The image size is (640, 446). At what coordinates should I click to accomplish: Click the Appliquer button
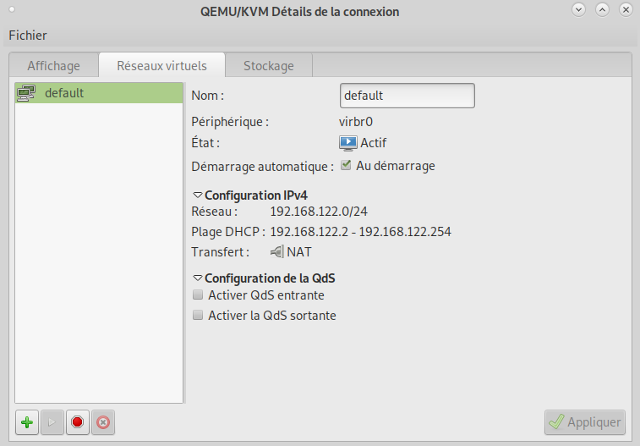click(585, 422)
